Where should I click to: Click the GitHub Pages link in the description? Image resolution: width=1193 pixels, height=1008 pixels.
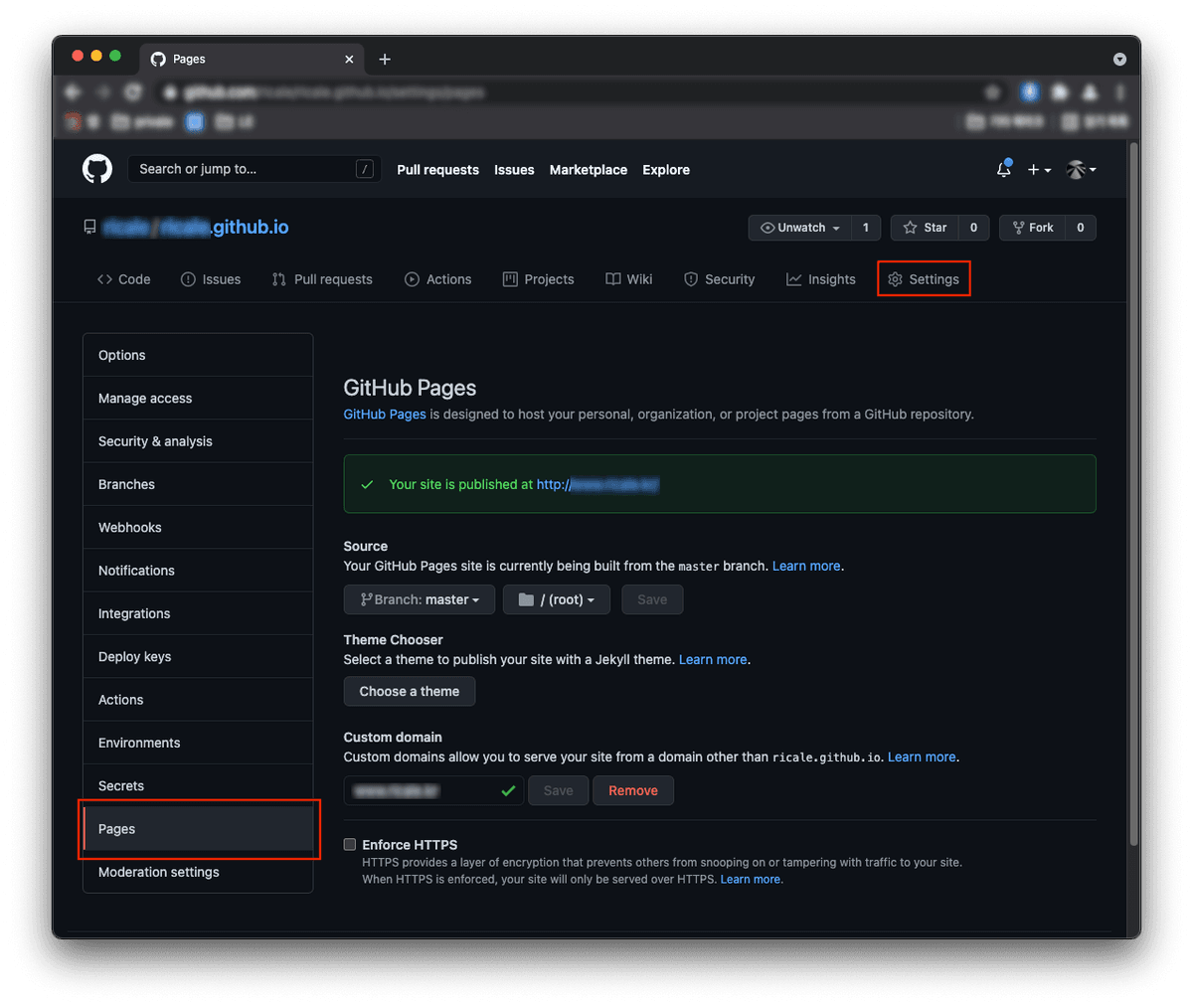[385, 414]
